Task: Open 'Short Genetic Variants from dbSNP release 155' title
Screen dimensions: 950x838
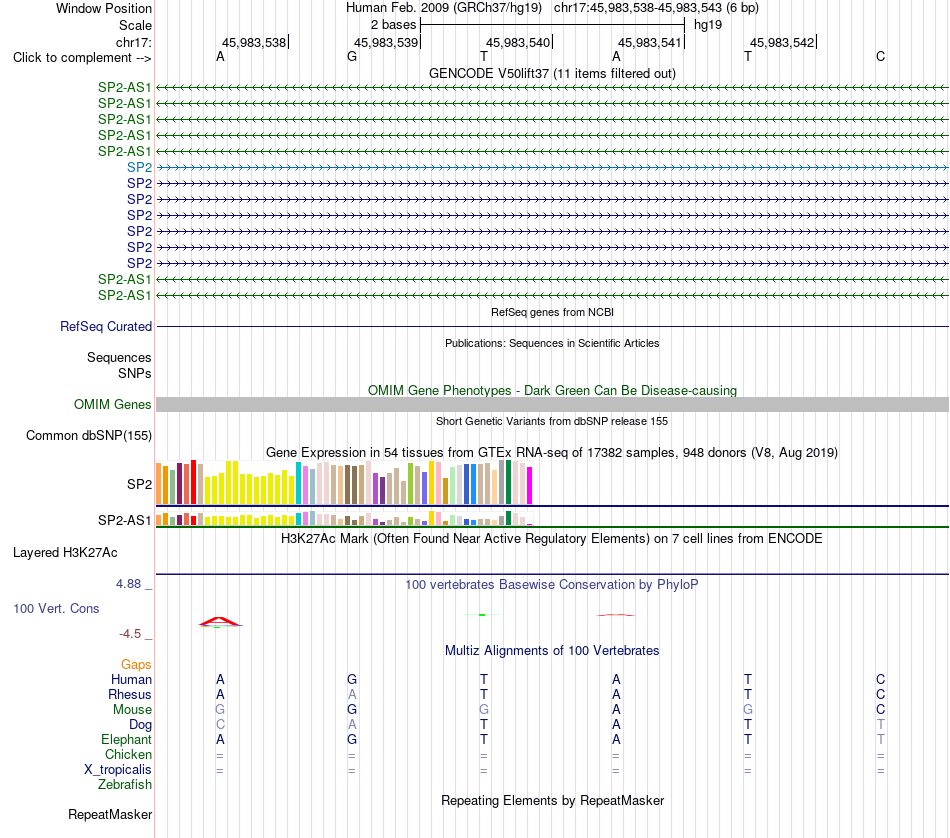Action: [552, 421]
